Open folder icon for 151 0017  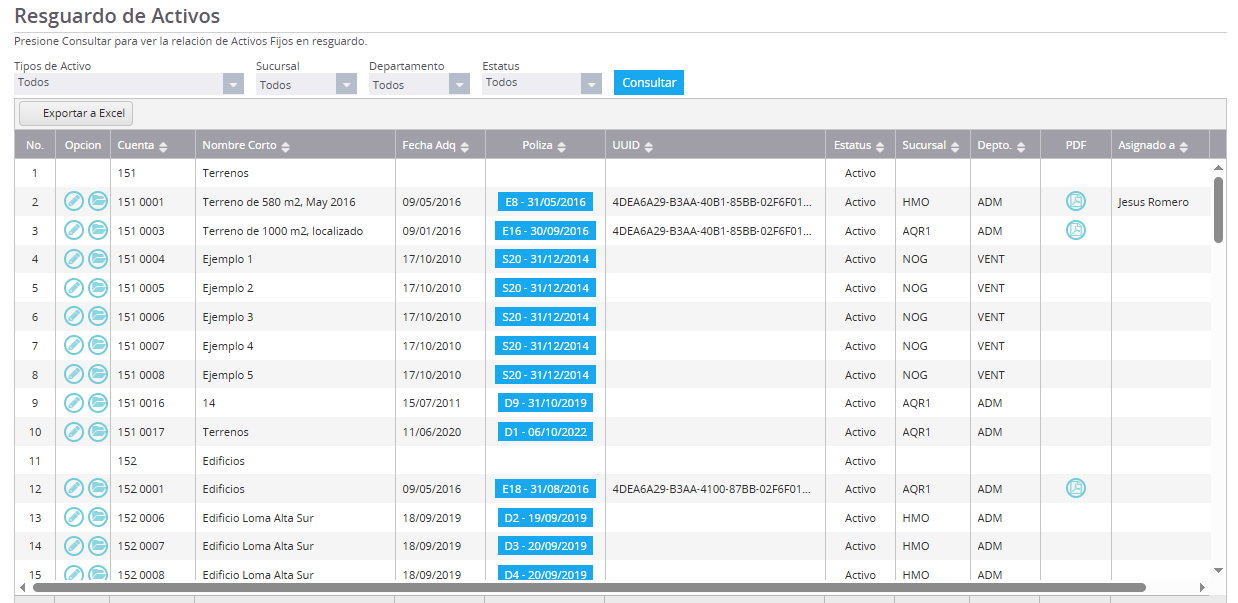(98, 432)
